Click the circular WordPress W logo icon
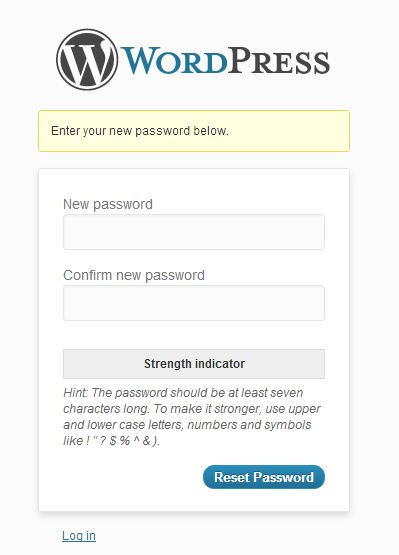 pyautogui.click(x=87, y=59)
